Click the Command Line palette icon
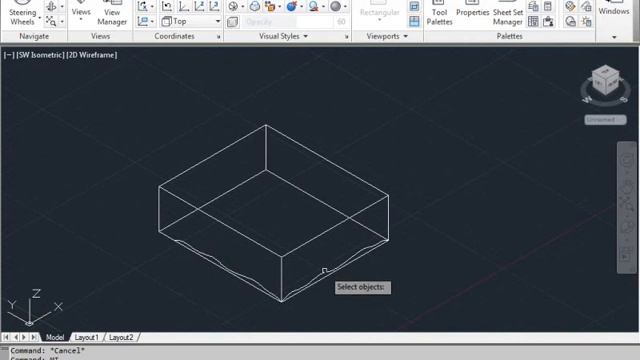The width and height of the screenshot is (640, 360). pos(533,6)
